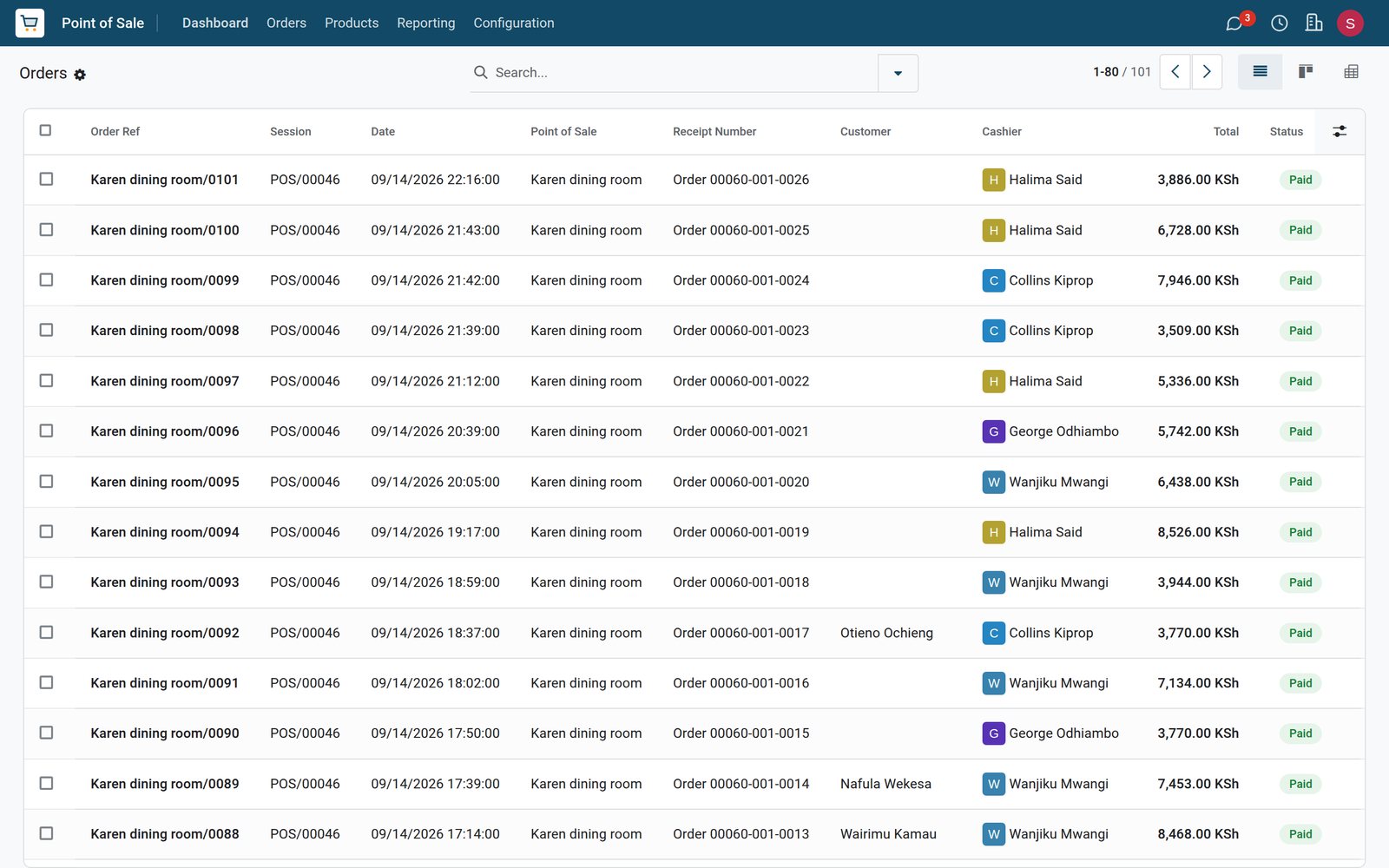Viewport: 1389px width, 868px height.
Task: Select the checkbox for Karen dining room/0097
Action: (46, 380)
